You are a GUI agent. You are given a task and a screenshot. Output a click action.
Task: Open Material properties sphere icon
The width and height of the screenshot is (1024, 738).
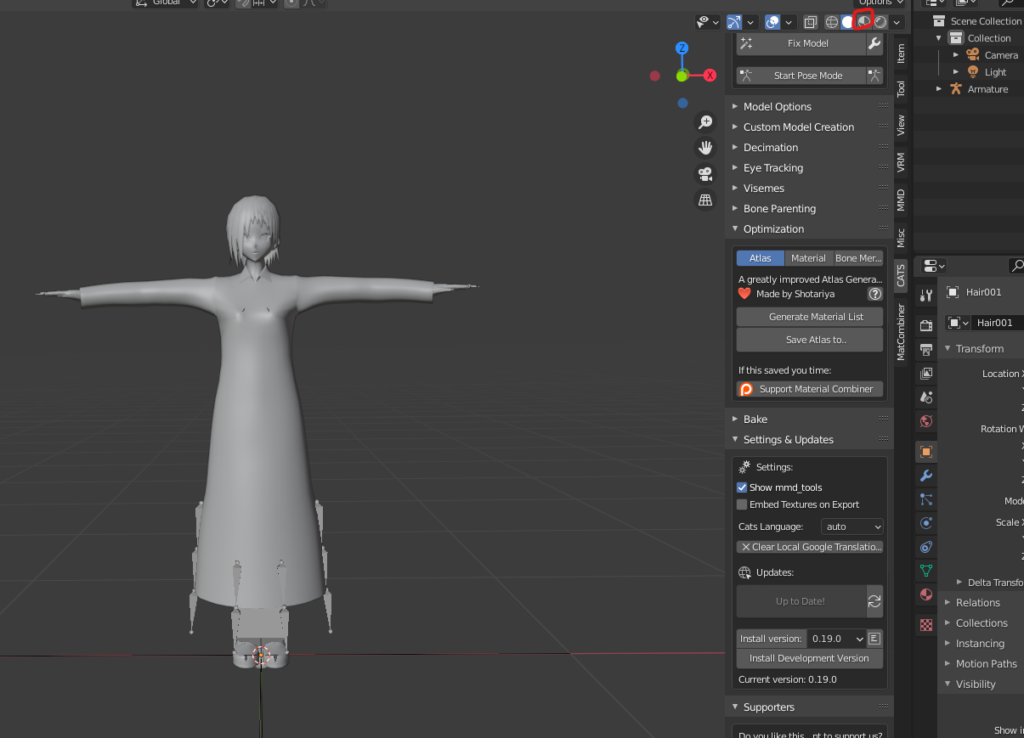point(926,594)
